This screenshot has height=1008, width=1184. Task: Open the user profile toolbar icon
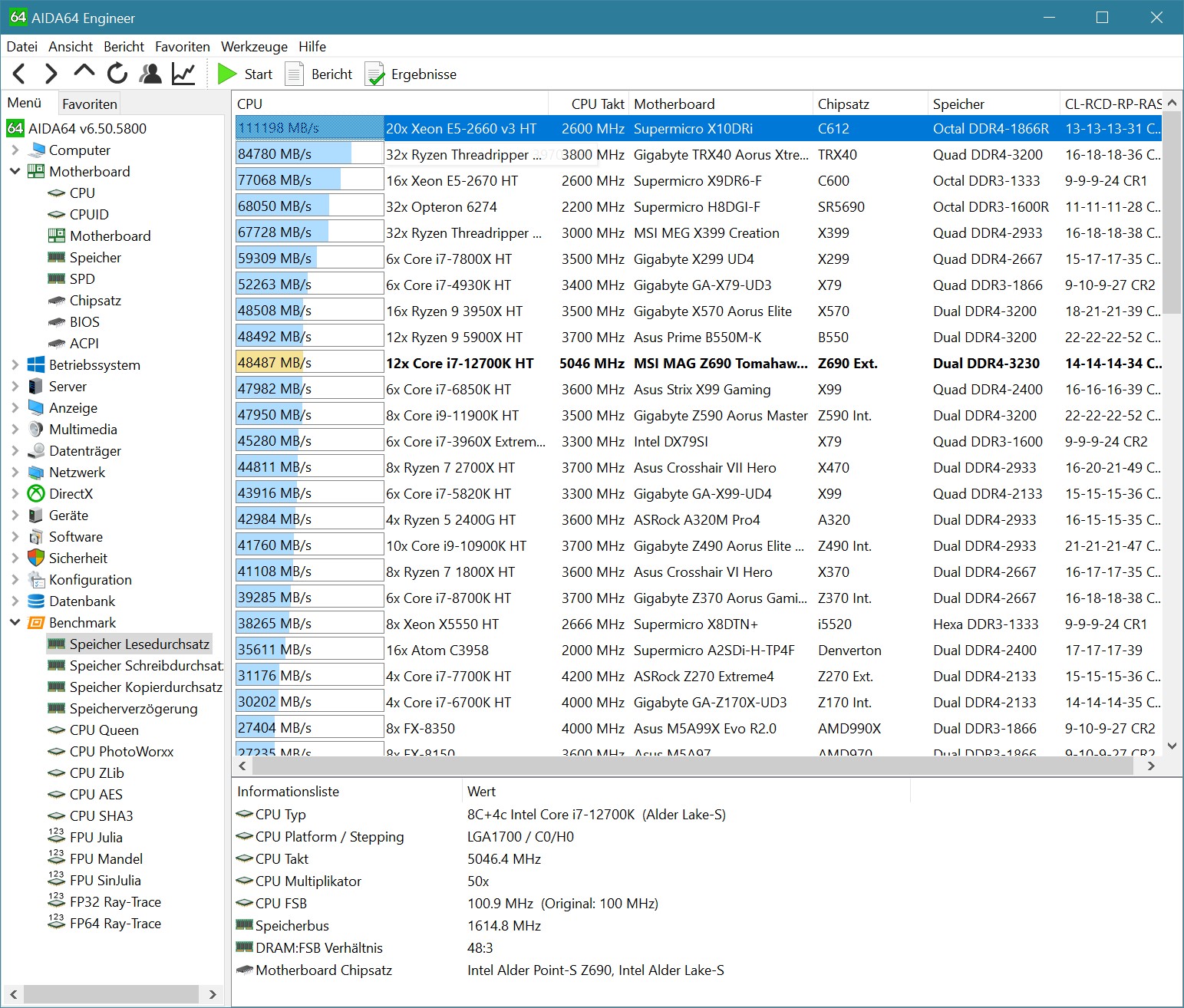150,74
